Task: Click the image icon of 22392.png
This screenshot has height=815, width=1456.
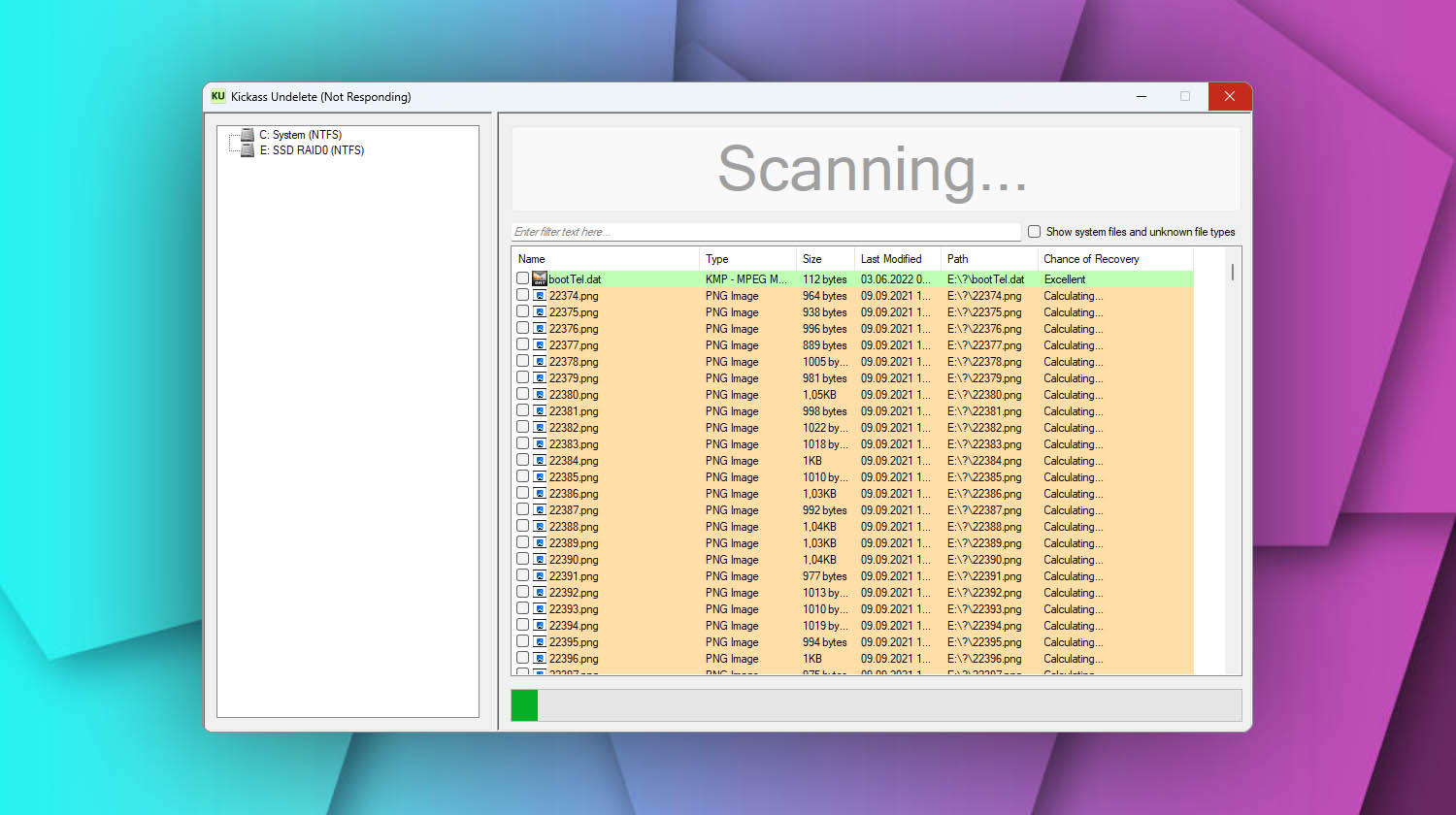Action: 540,592
